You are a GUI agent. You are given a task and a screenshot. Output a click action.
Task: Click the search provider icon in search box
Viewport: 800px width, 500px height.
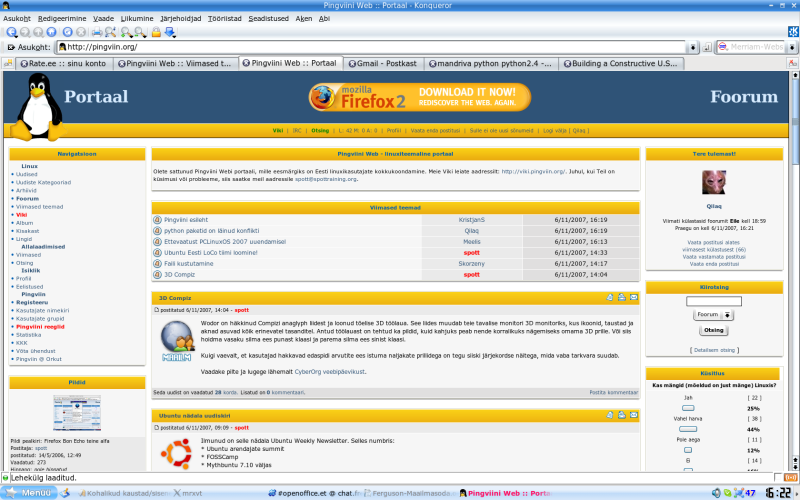(x=723, y=47)
